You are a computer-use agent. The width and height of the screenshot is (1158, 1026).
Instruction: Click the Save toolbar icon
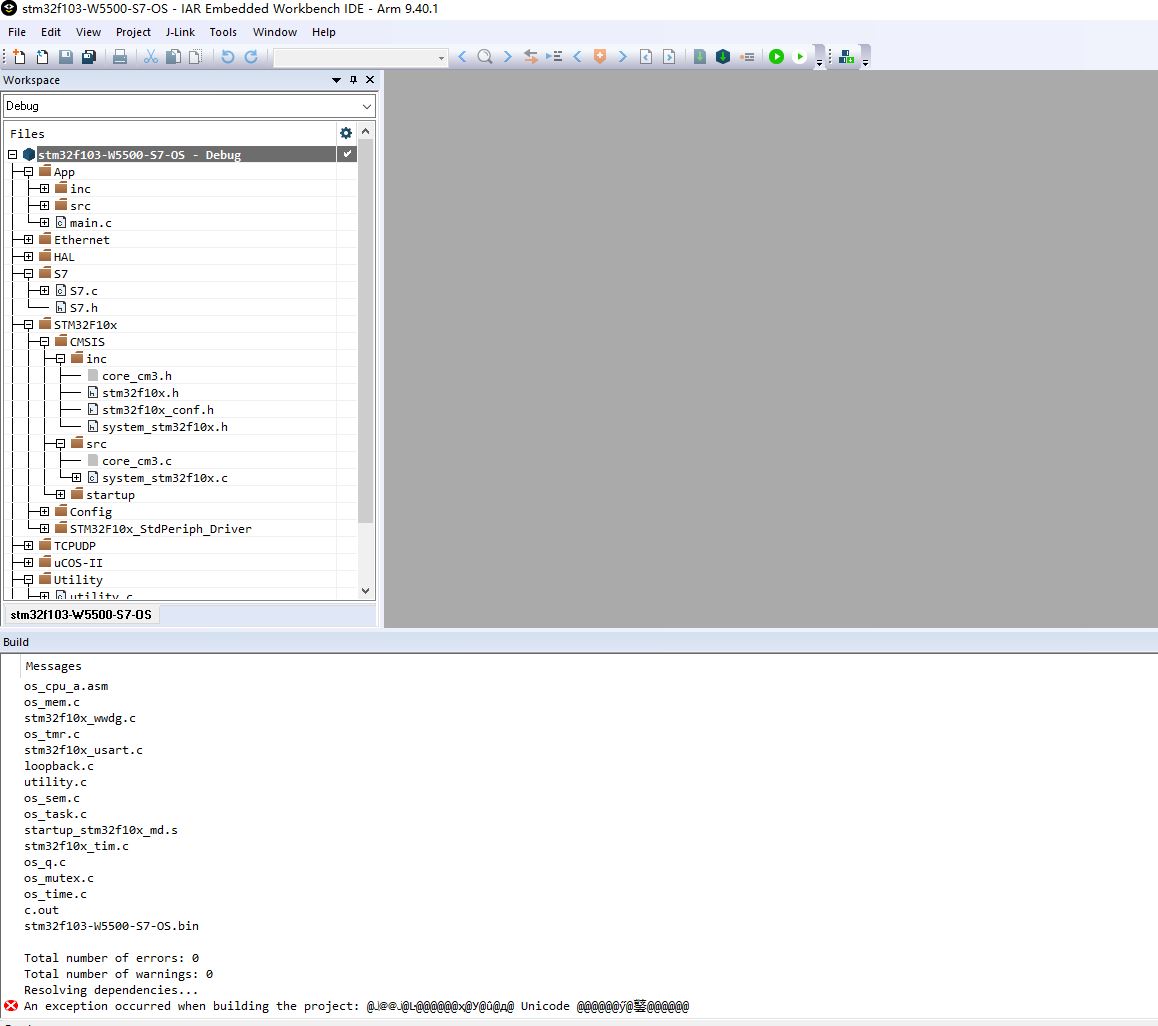click(x=66, y=57)
